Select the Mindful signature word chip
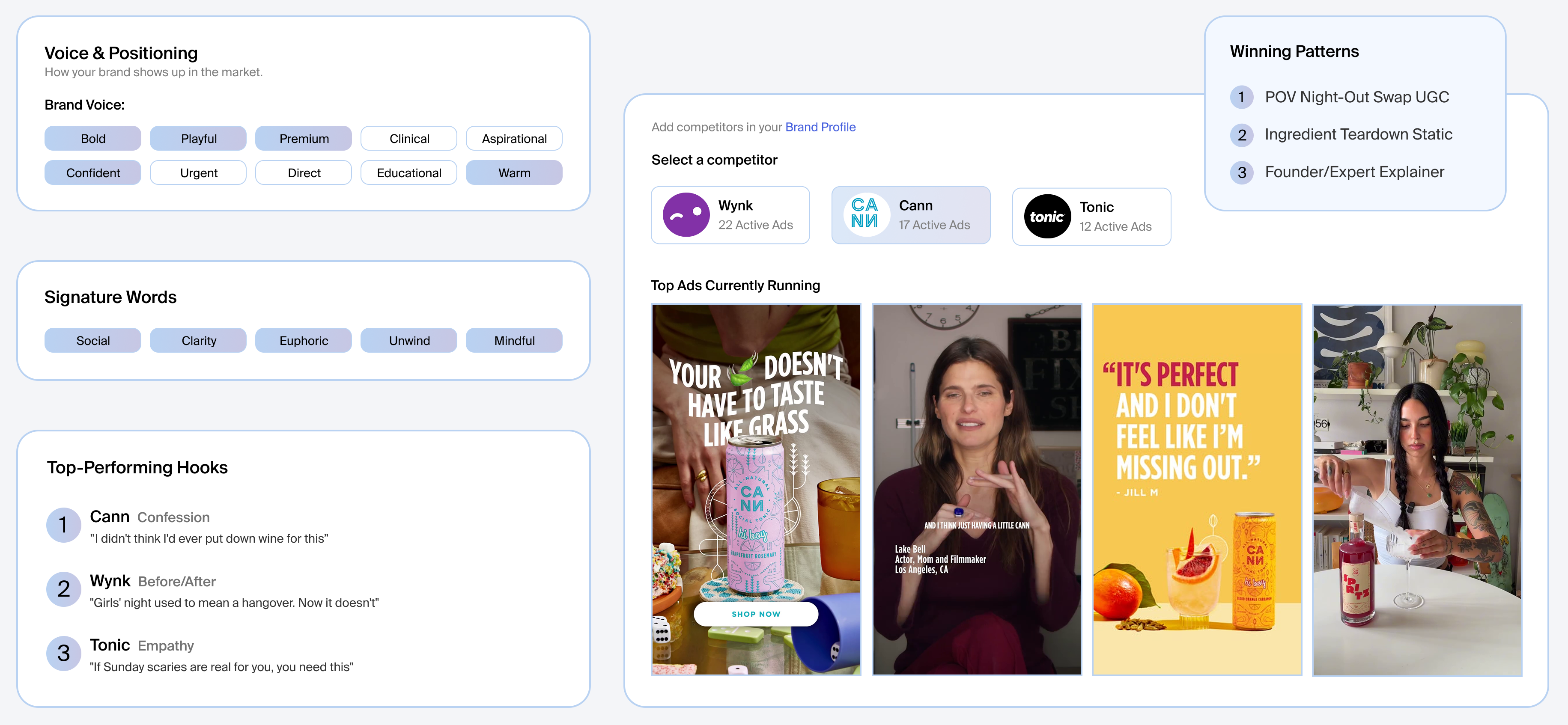Viewport: 1568px width, 725px height. [514, 341]
